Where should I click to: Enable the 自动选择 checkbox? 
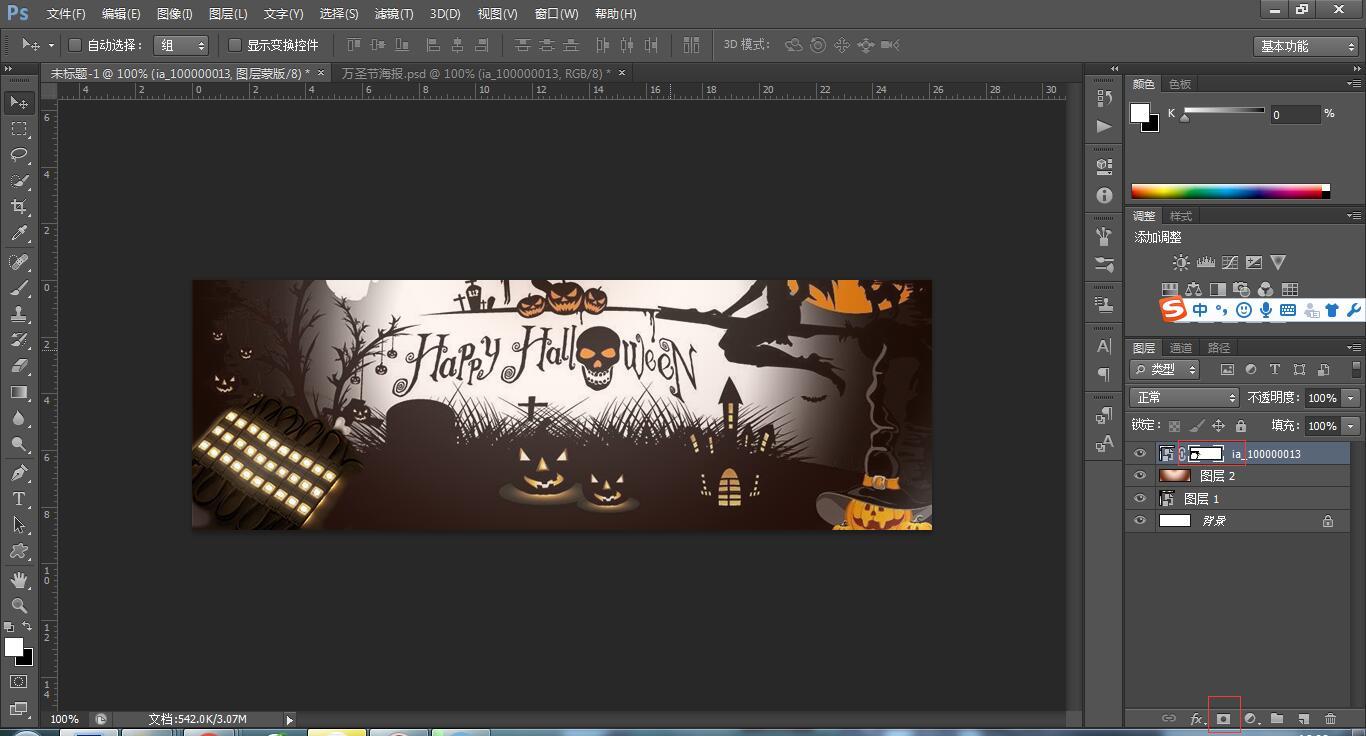(75, 45)
